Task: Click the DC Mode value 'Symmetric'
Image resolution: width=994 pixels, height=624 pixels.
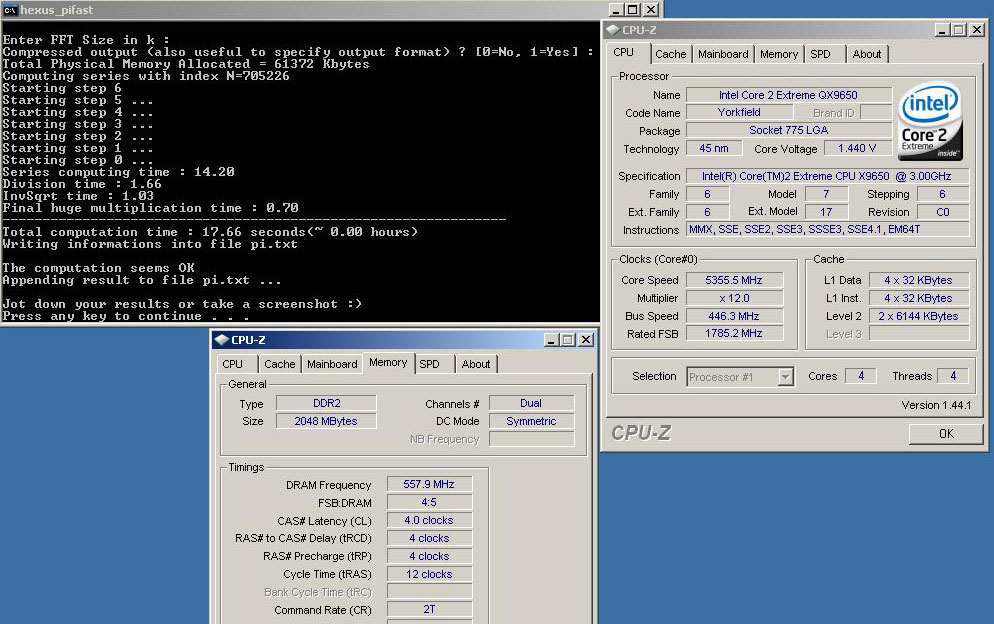Action: [x=531, y=421]
